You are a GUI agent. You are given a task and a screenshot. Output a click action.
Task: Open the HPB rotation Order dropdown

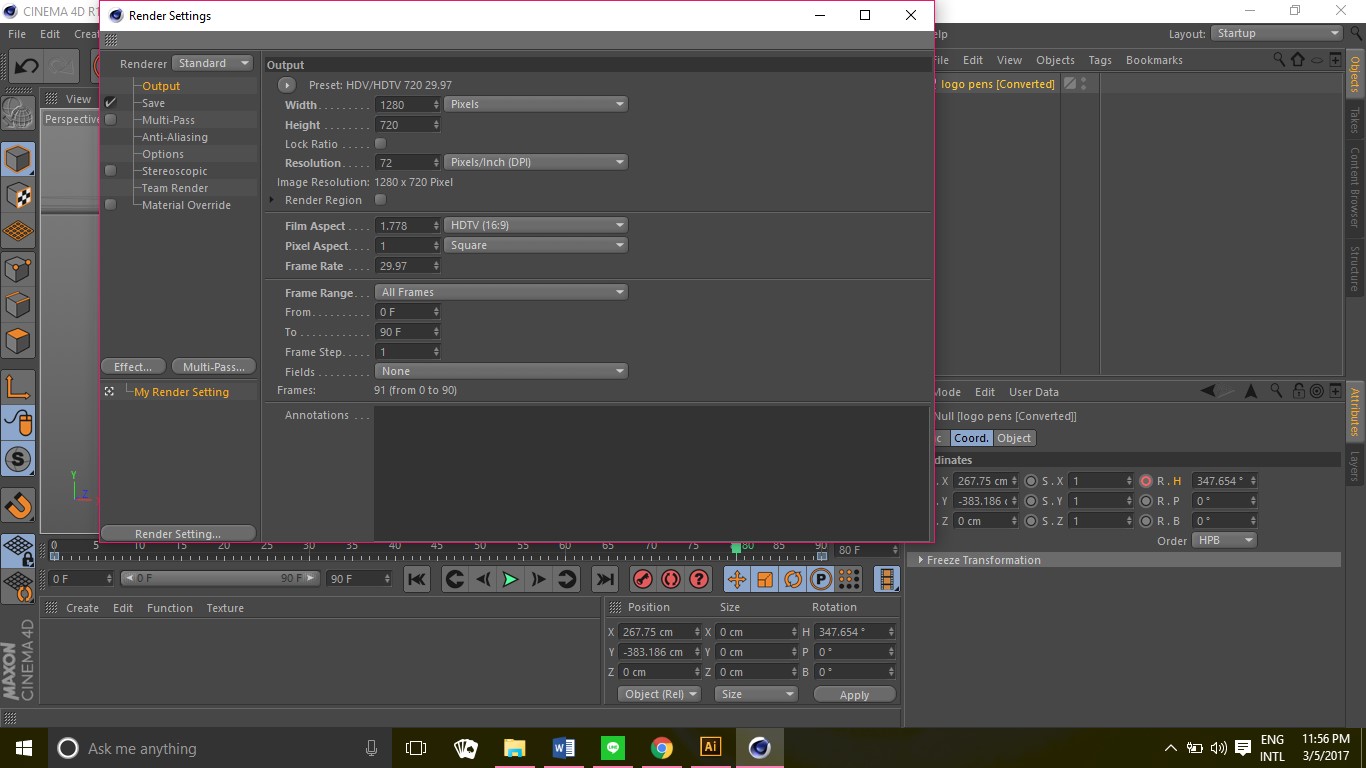pos(1224,540)
